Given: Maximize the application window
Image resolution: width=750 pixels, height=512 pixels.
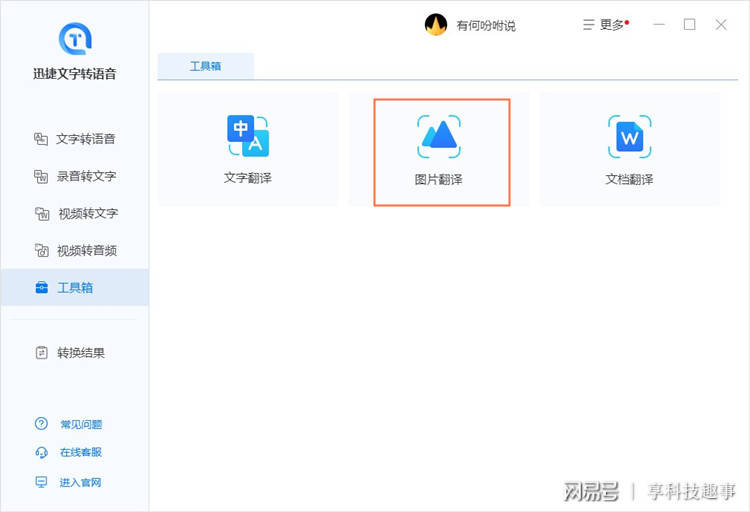Looking at the screenshot, I should pos(690,24).
